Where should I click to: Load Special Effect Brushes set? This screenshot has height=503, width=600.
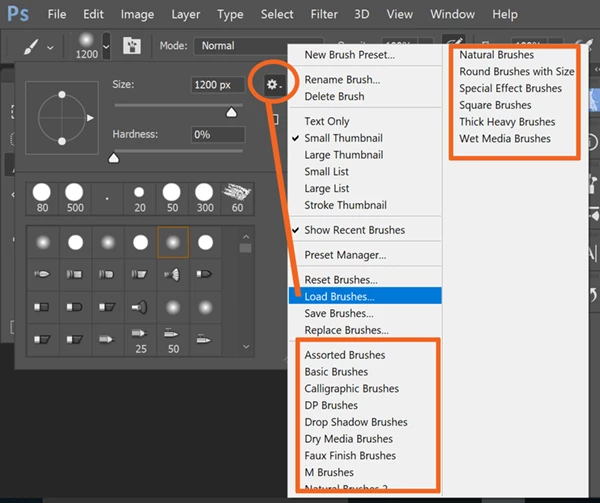click(x=510, y=88)
